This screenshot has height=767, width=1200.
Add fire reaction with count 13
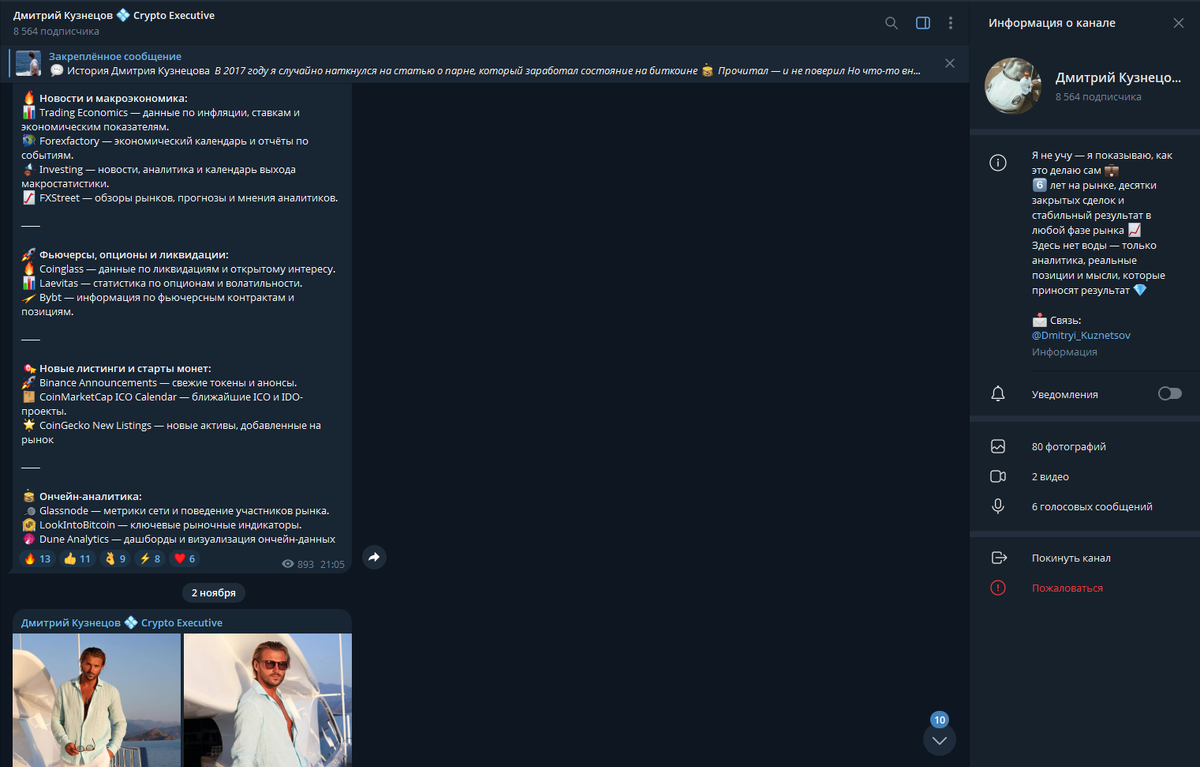pos(37,559)
